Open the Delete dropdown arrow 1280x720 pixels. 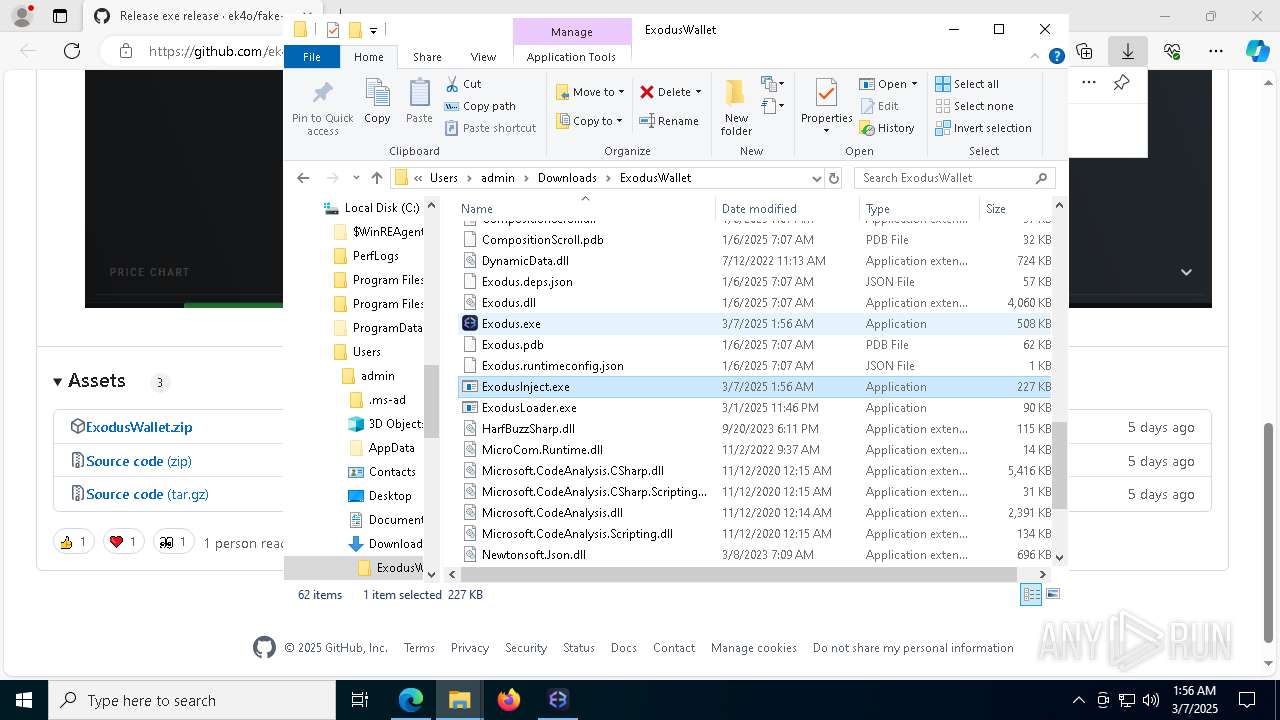(x=698, y=92)
